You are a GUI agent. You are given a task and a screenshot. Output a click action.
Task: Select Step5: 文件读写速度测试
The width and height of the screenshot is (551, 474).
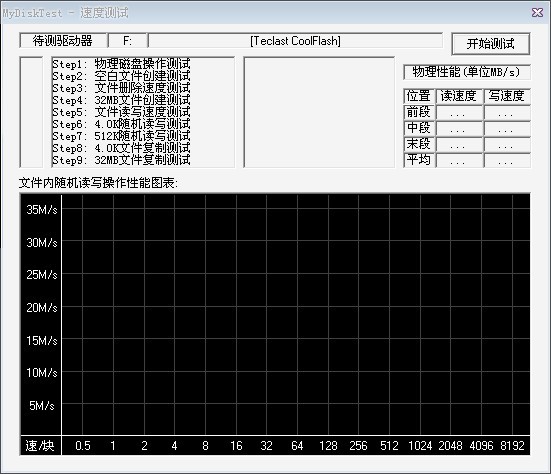[x=122, y=112]
